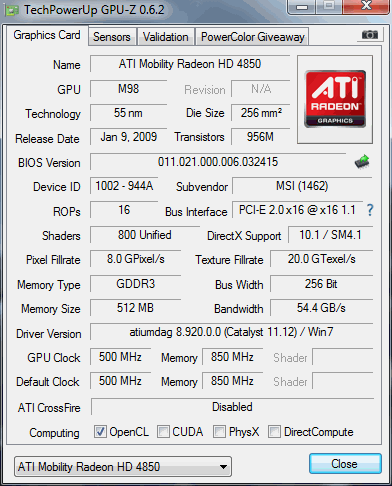Click the BIOS Version label
Image resolution: width=392 pixels, height=486 pixels.
[49, 163]
